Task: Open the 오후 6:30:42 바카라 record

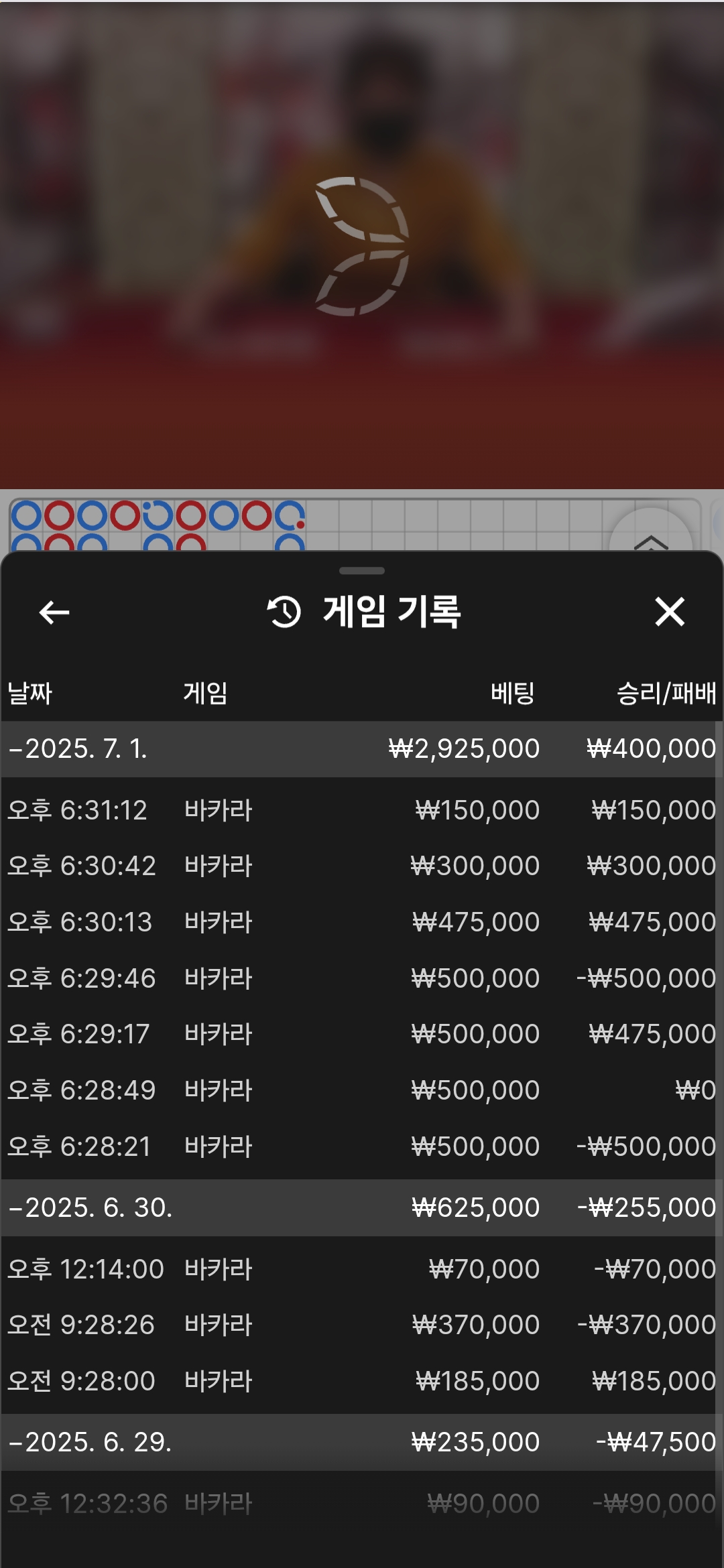Action: [x=362, y=866]
